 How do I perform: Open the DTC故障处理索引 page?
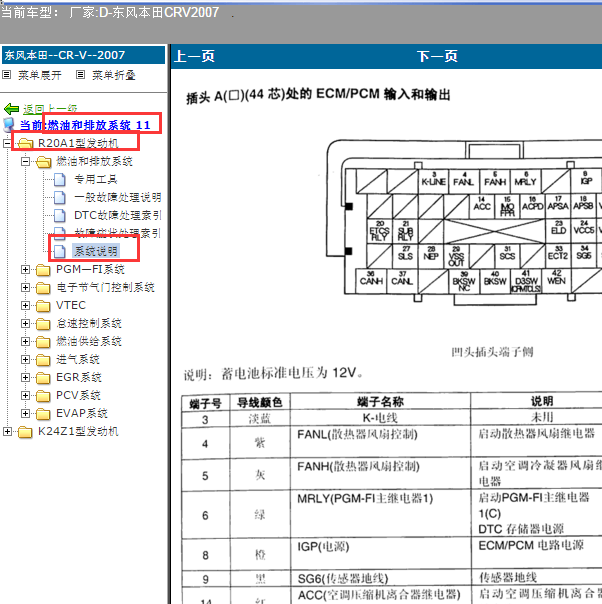coord(118,215)
